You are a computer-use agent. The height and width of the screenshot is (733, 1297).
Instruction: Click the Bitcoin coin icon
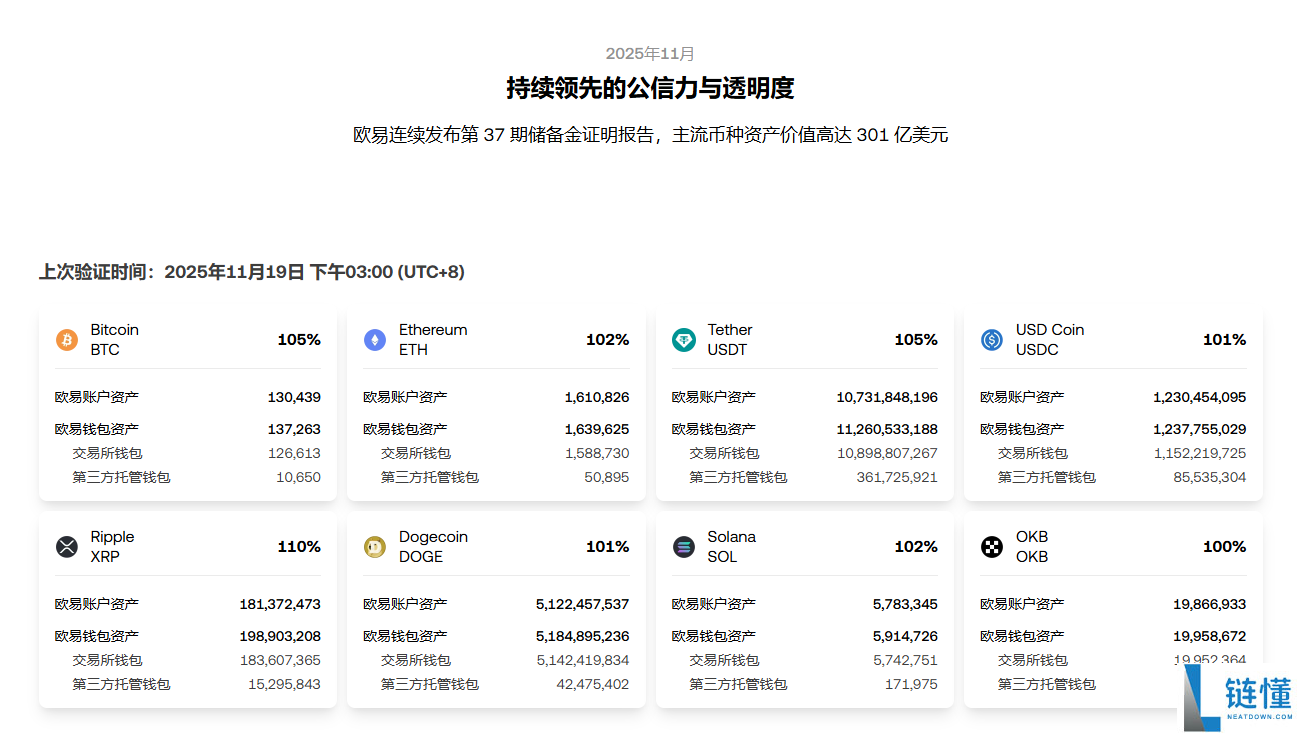click(67, 340)
